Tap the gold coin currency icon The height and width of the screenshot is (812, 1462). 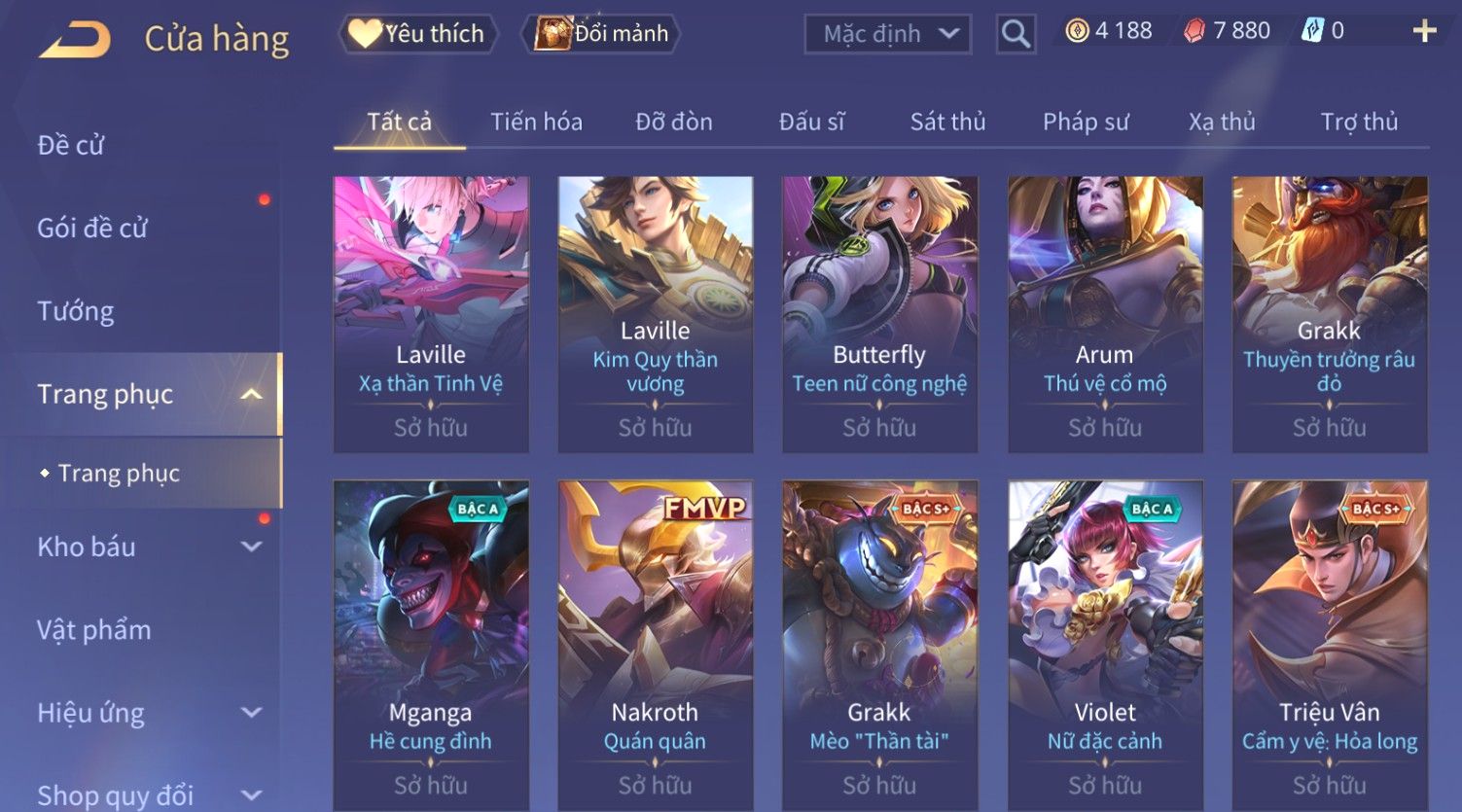pos(1077,31)
